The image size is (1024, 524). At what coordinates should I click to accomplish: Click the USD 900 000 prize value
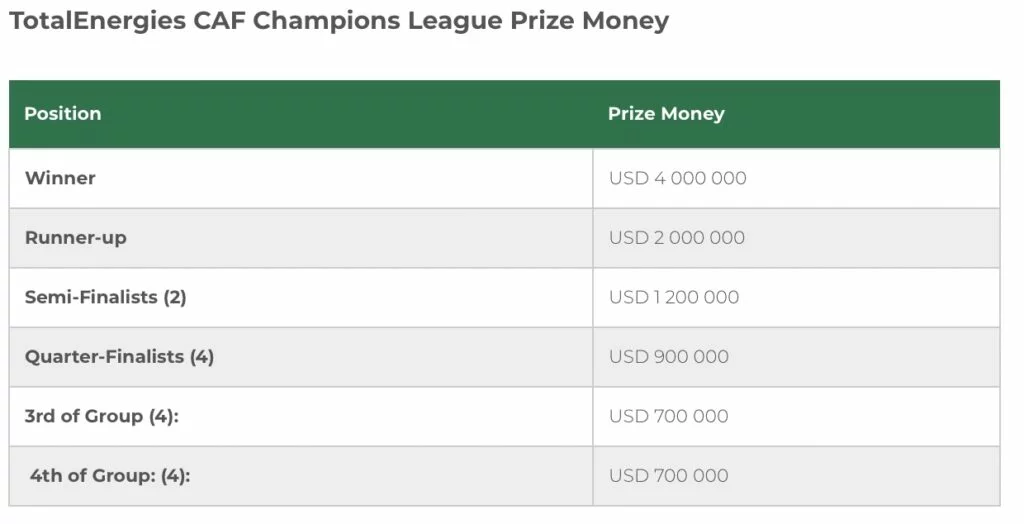point(669,356)
